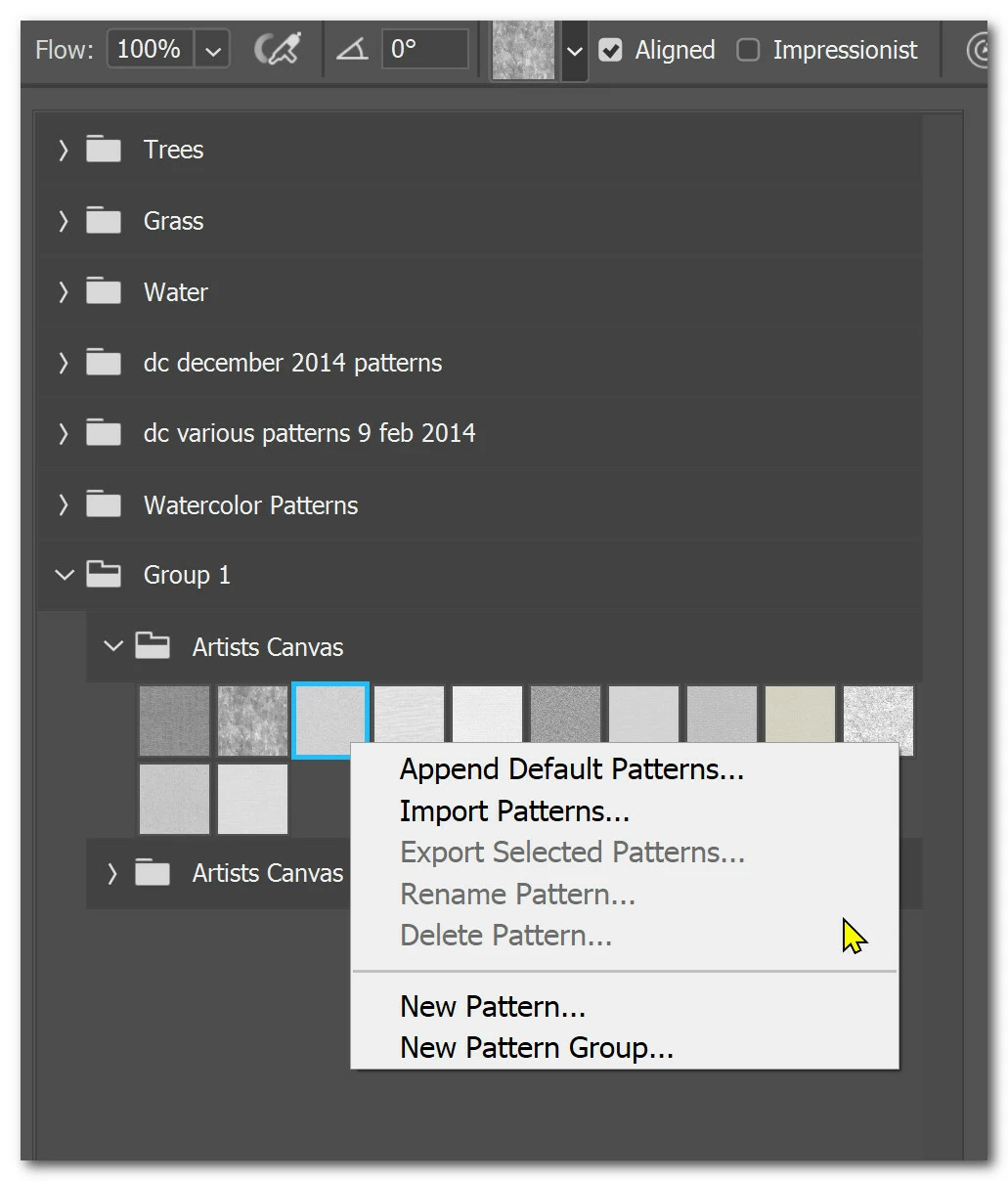
Task: Click the angle value input field
Action: [x=426, y=49]
